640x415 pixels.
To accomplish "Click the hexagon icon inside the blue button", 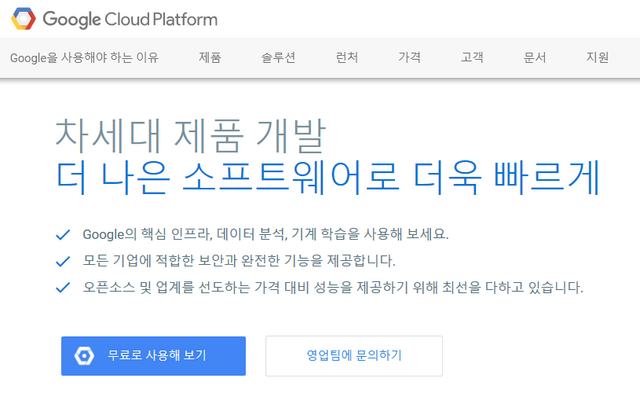I will 84,356.
